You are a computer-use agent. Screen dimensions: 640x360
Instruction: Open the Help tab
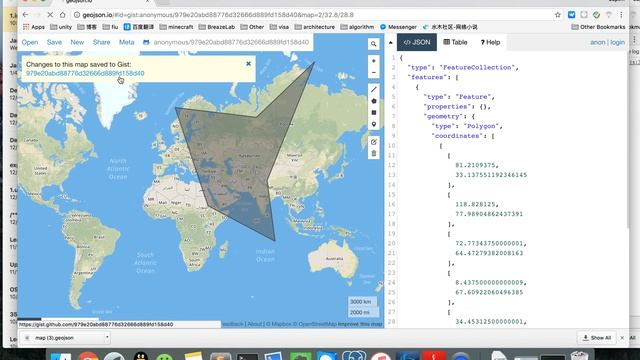pos(490,42)
